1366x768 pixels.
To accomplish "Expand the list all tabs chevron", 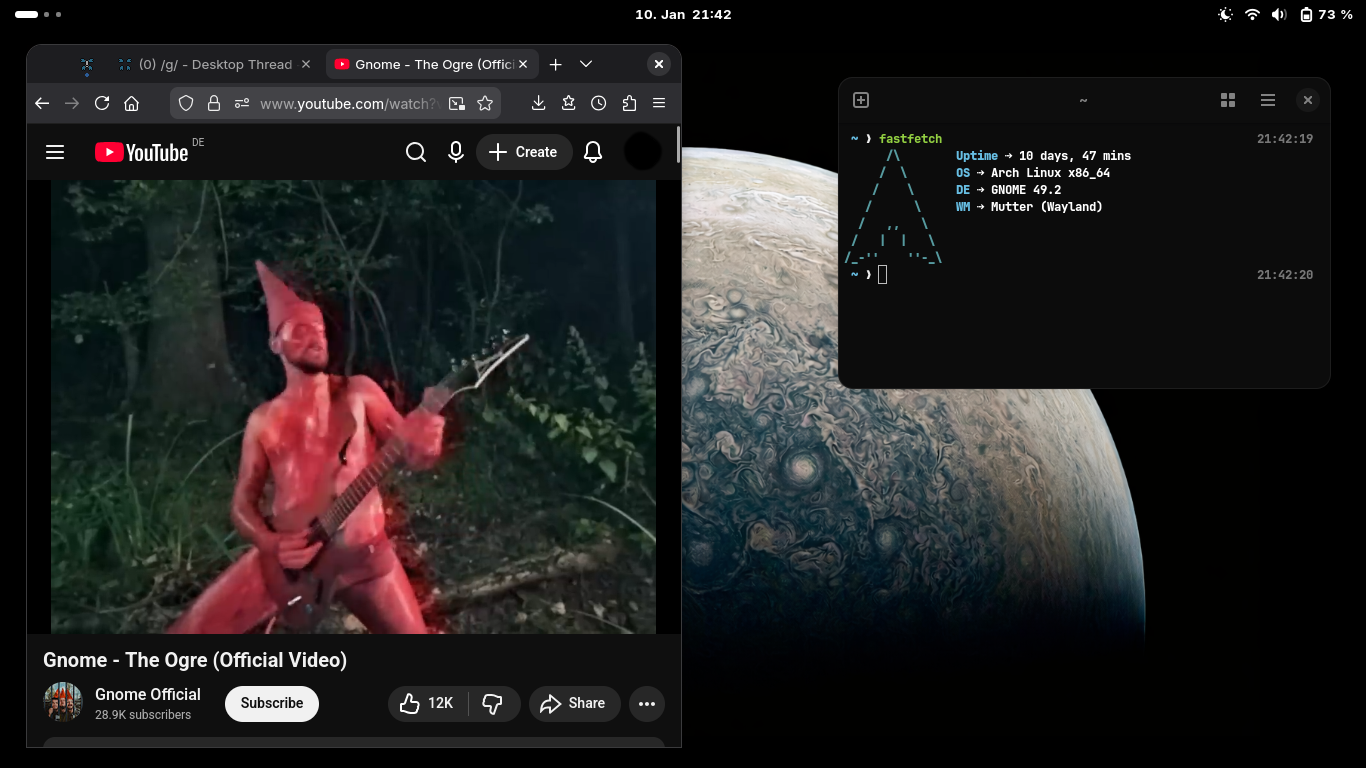I will point(586,64).
